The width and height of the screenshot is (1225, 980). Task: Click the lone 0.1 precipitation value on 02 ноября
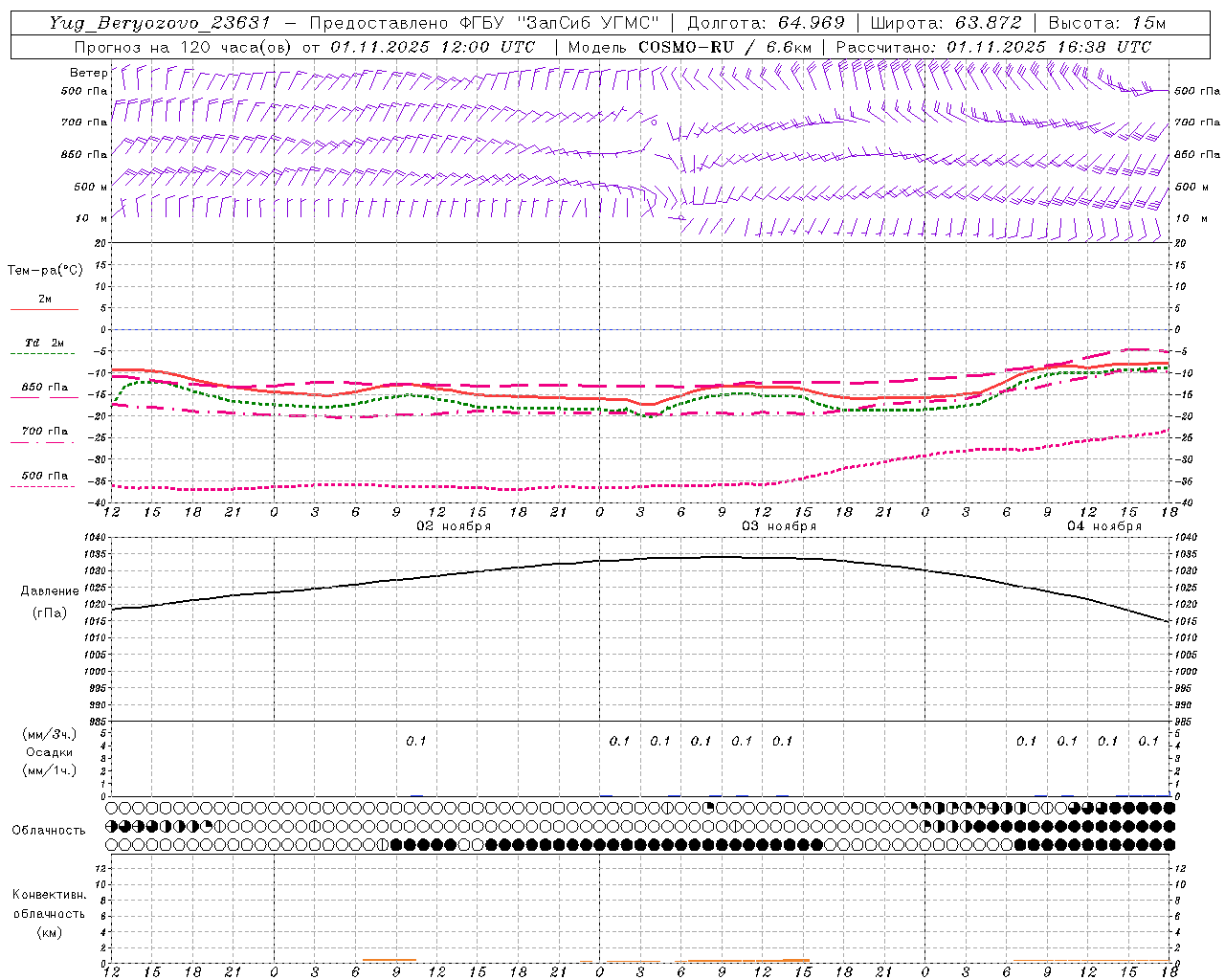coord(415,741)
